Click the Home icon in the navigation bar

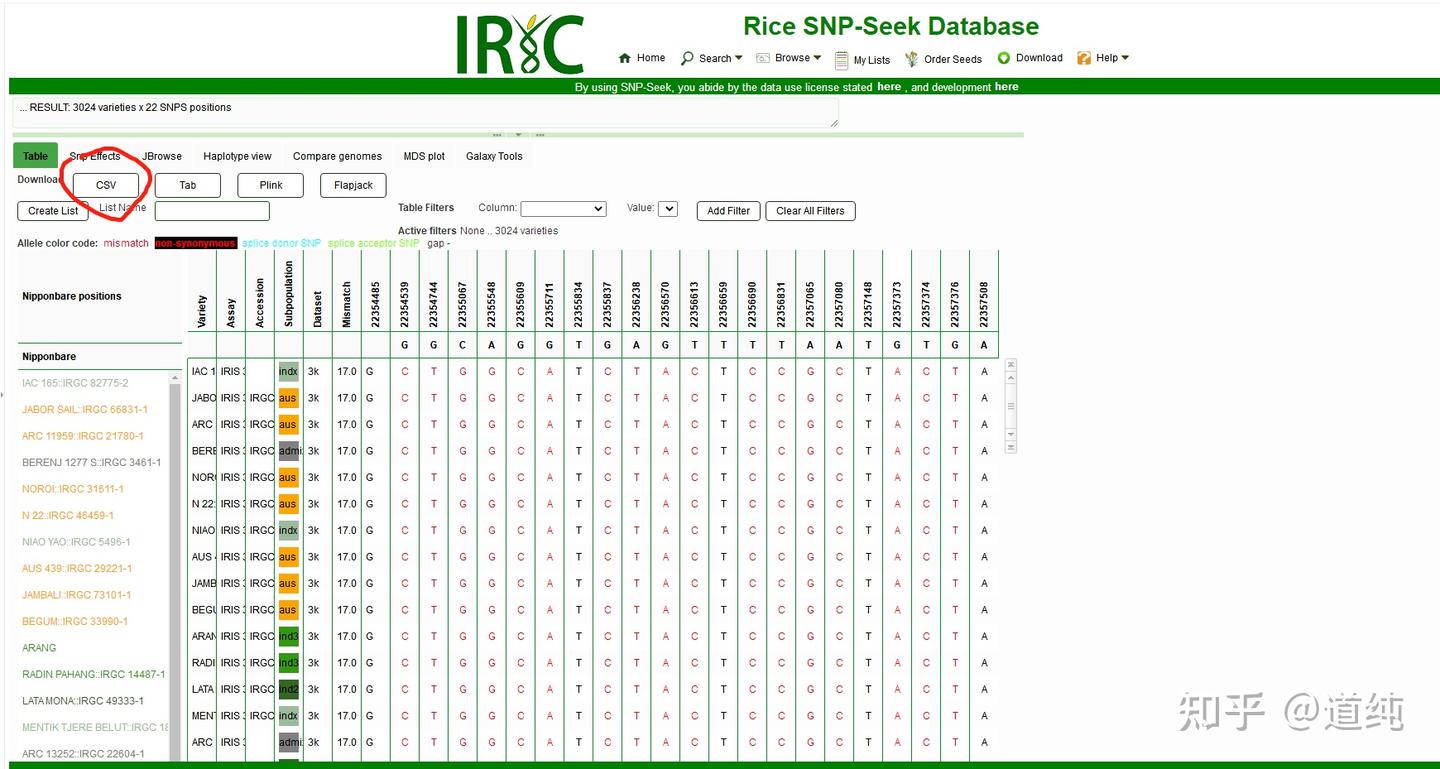coord(624,58)
